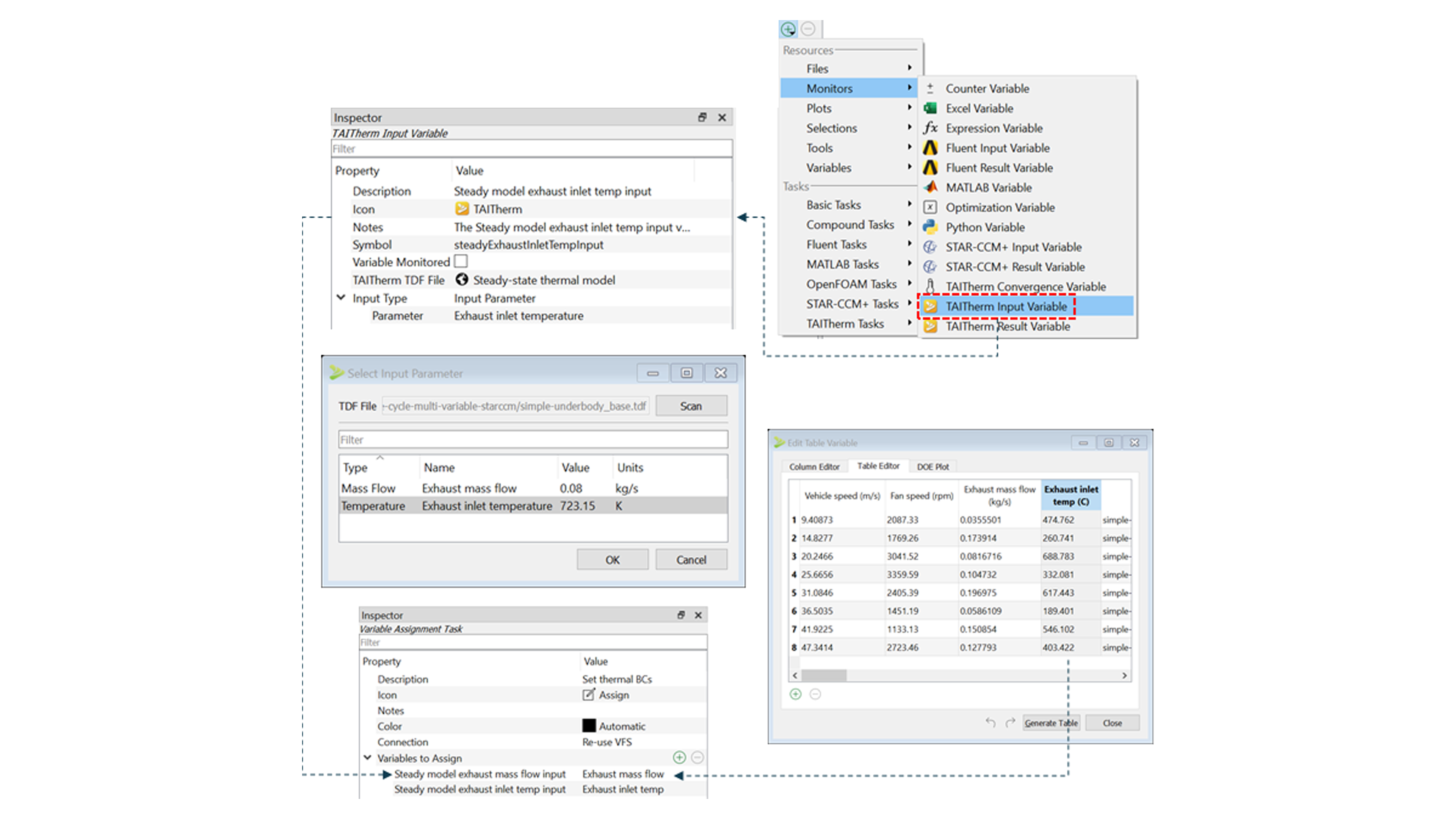This screenshot has height=819, width=1456.
Task: Click the Generate Table button
Action: 1051,722
